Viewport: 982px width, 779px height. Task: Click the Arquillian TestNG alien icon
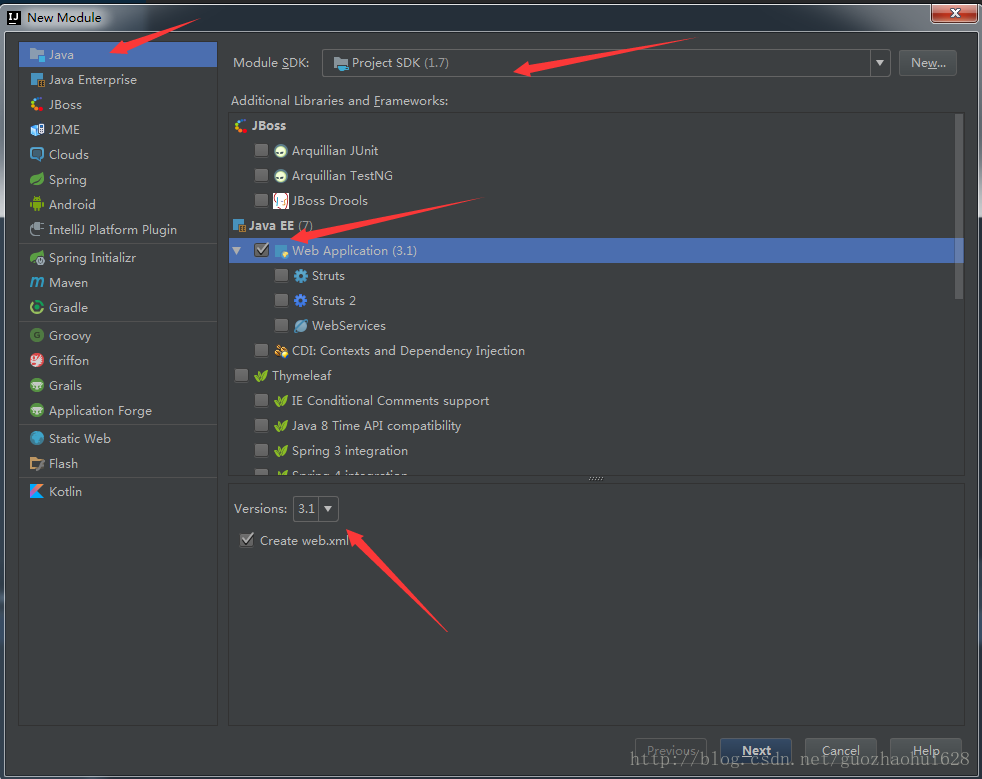pos(281,176)
